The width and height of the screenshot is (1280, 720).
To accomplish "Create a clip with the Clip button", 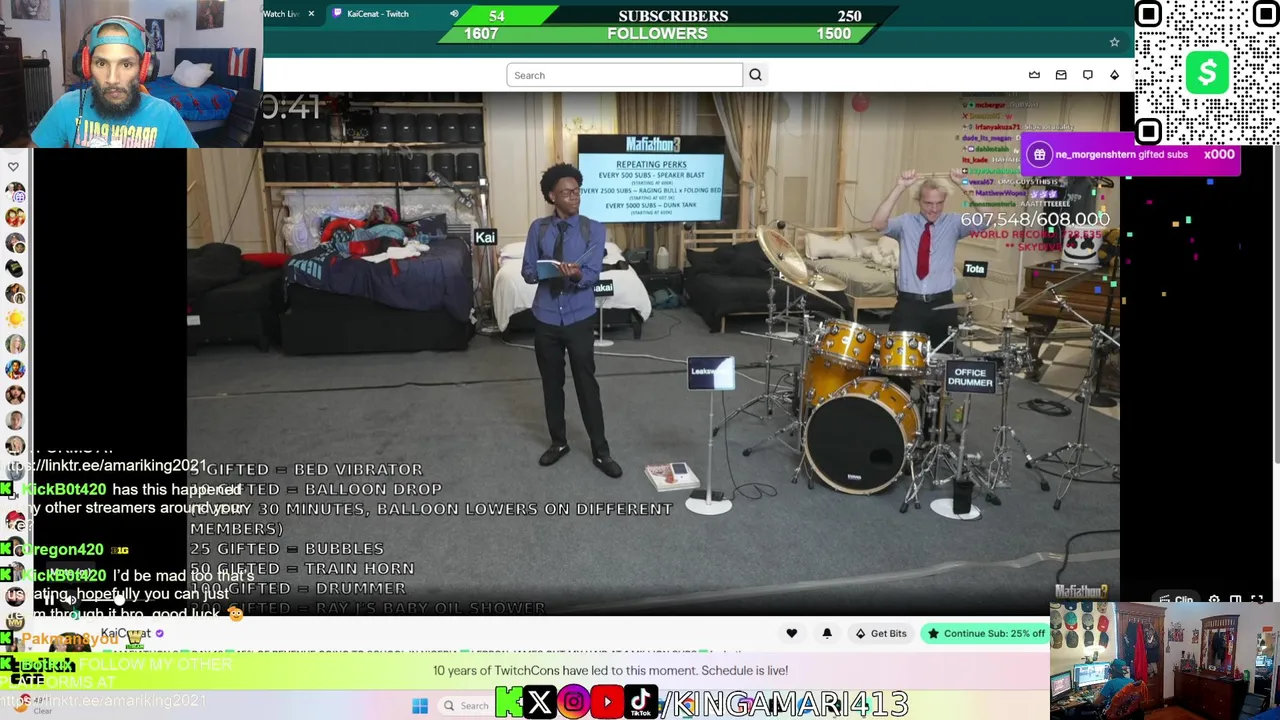I will pos(1177,600).
